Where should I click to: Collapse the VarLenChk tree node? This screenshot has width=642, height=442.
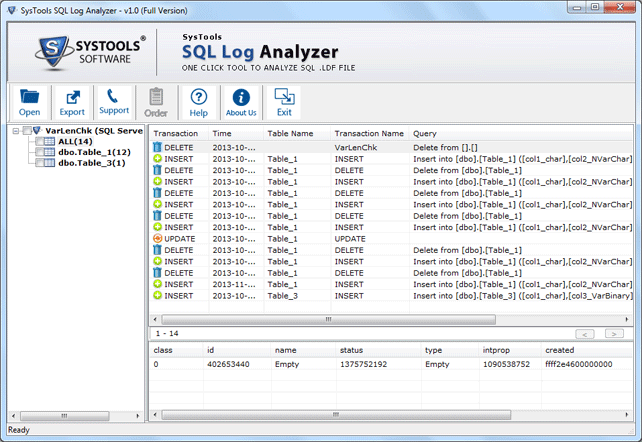(x=16, y=131)
